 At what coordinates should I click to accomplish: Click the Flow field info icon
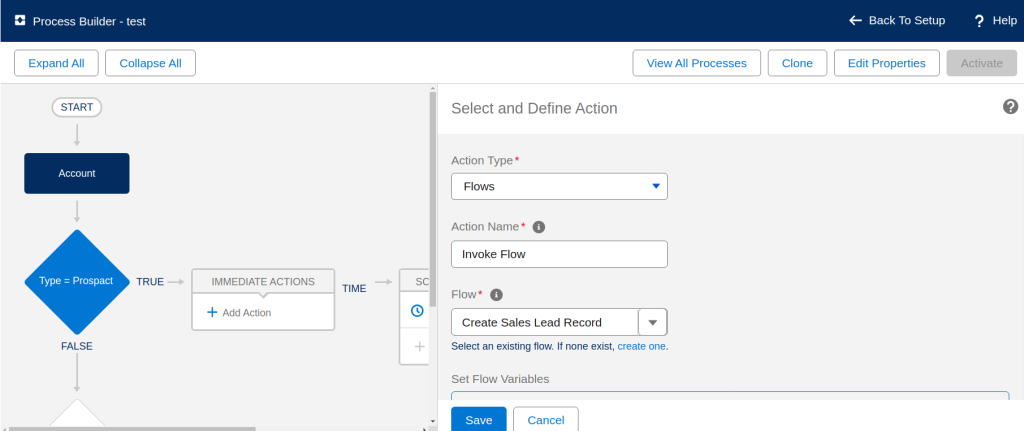point(496,295)
